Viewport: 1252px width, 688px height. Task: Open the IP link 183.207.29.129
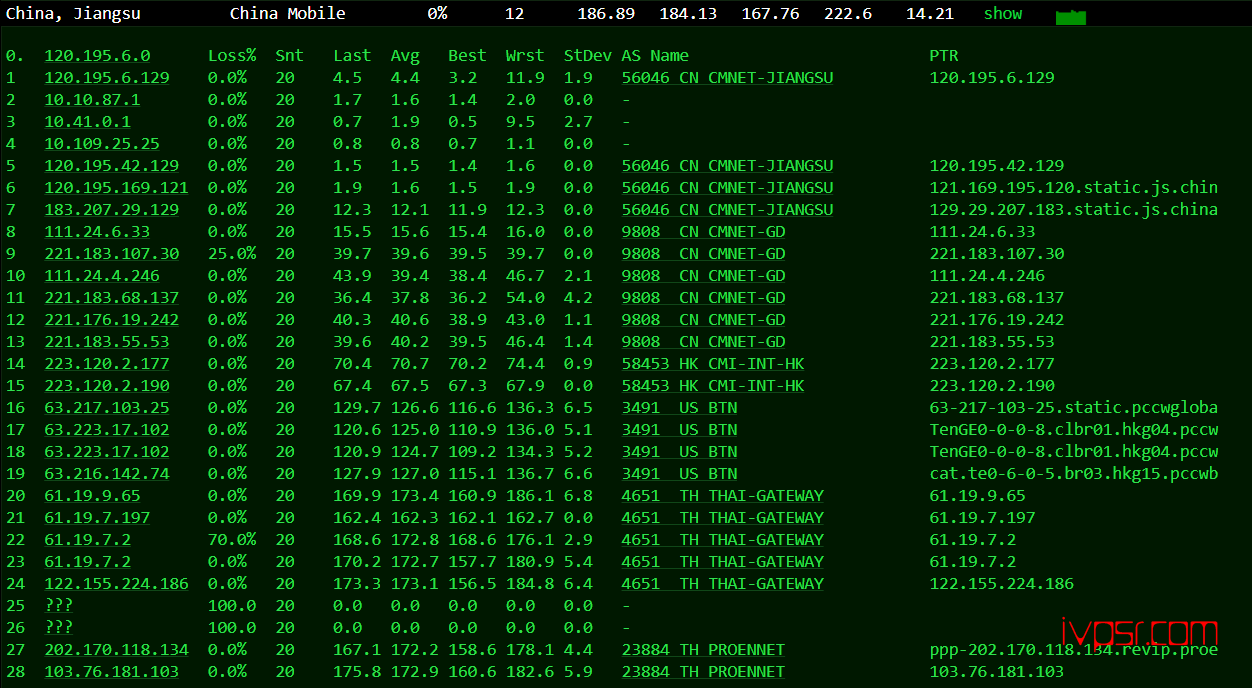pyautogui.click(x=112, y=210)
